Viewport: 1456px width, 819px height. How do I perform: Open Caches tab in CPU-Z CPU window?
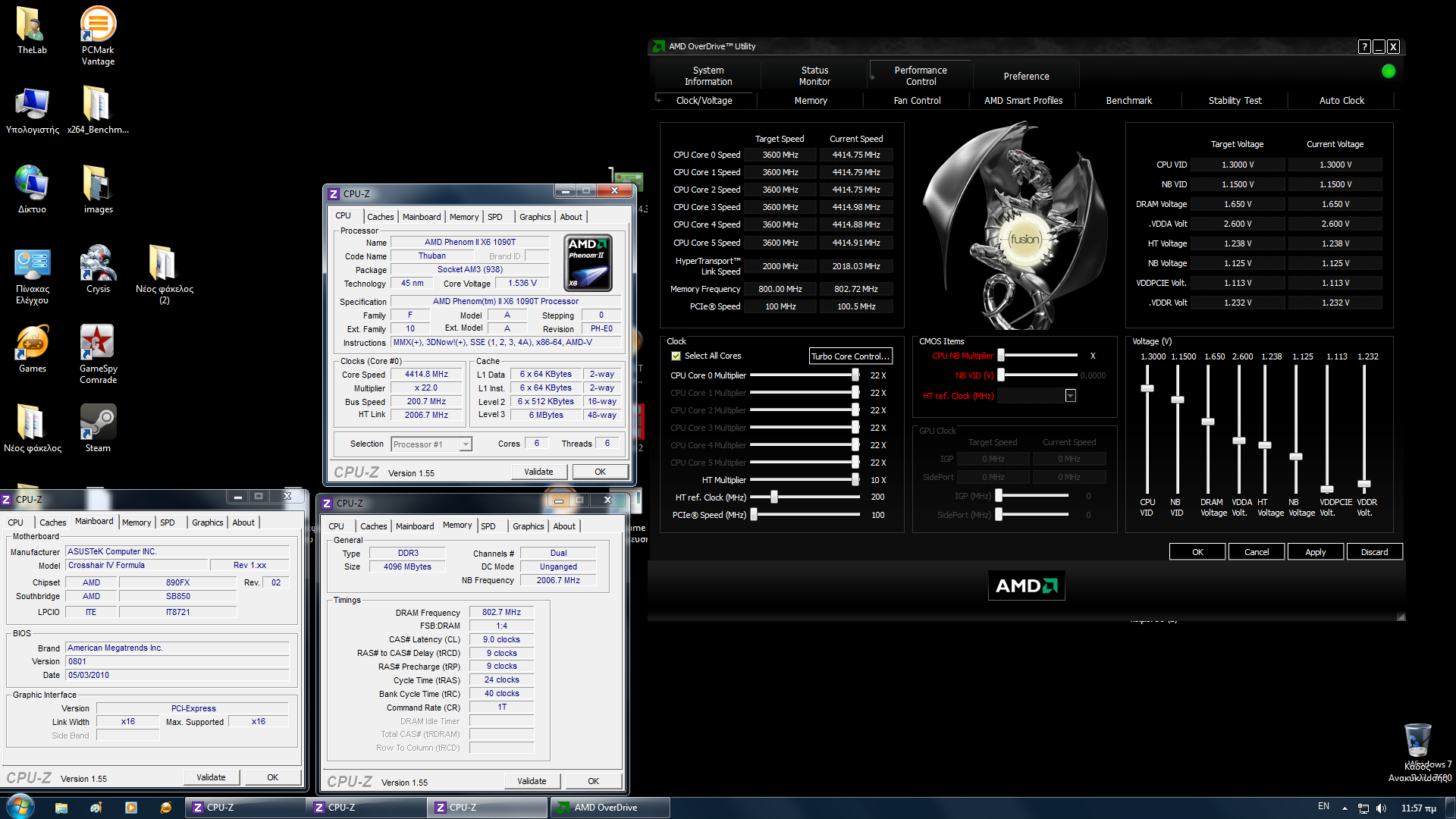click(380, 217)
